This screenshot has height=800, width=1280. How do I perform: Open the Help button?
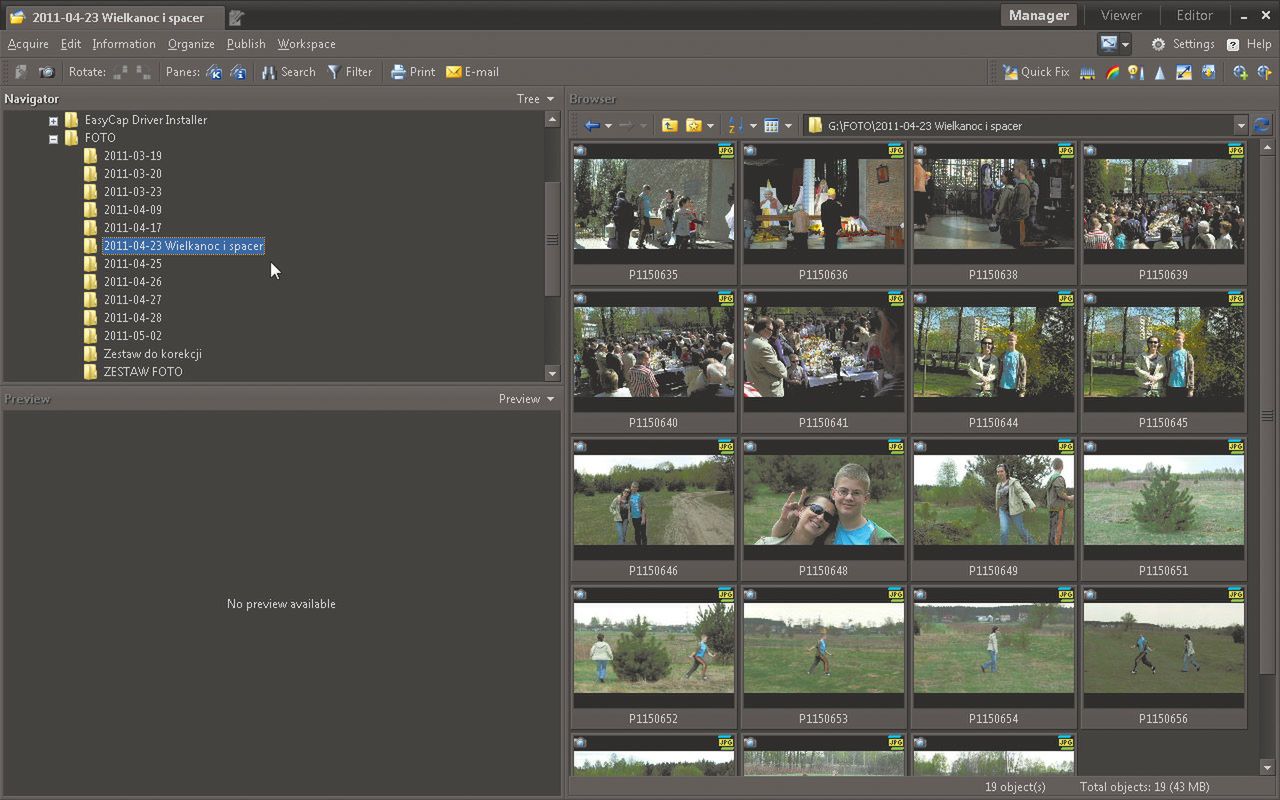click(x=1249, y=44)
